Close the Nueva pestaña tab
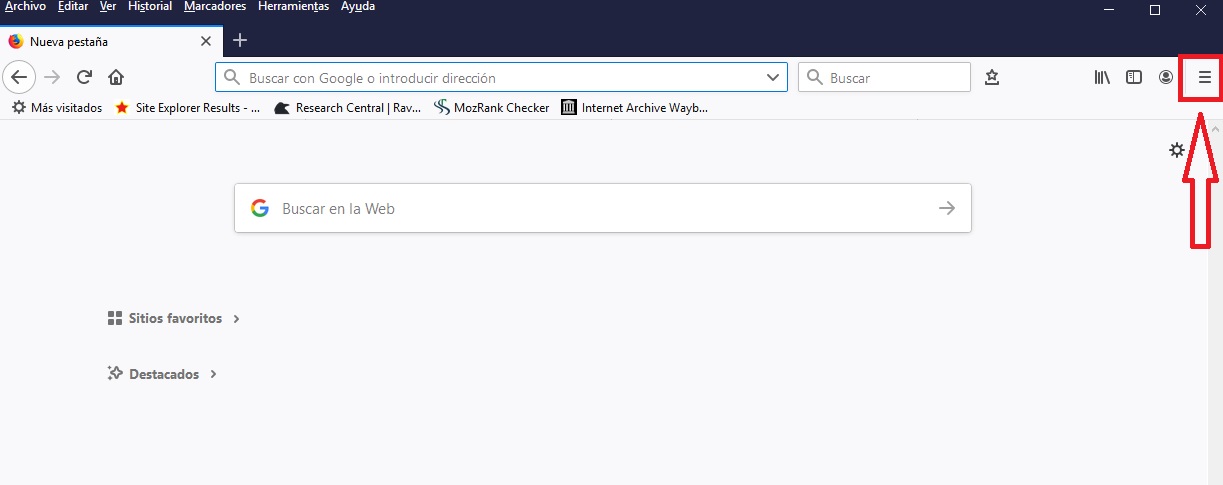Screen dimensions: 1223x485 click(206, 41)
